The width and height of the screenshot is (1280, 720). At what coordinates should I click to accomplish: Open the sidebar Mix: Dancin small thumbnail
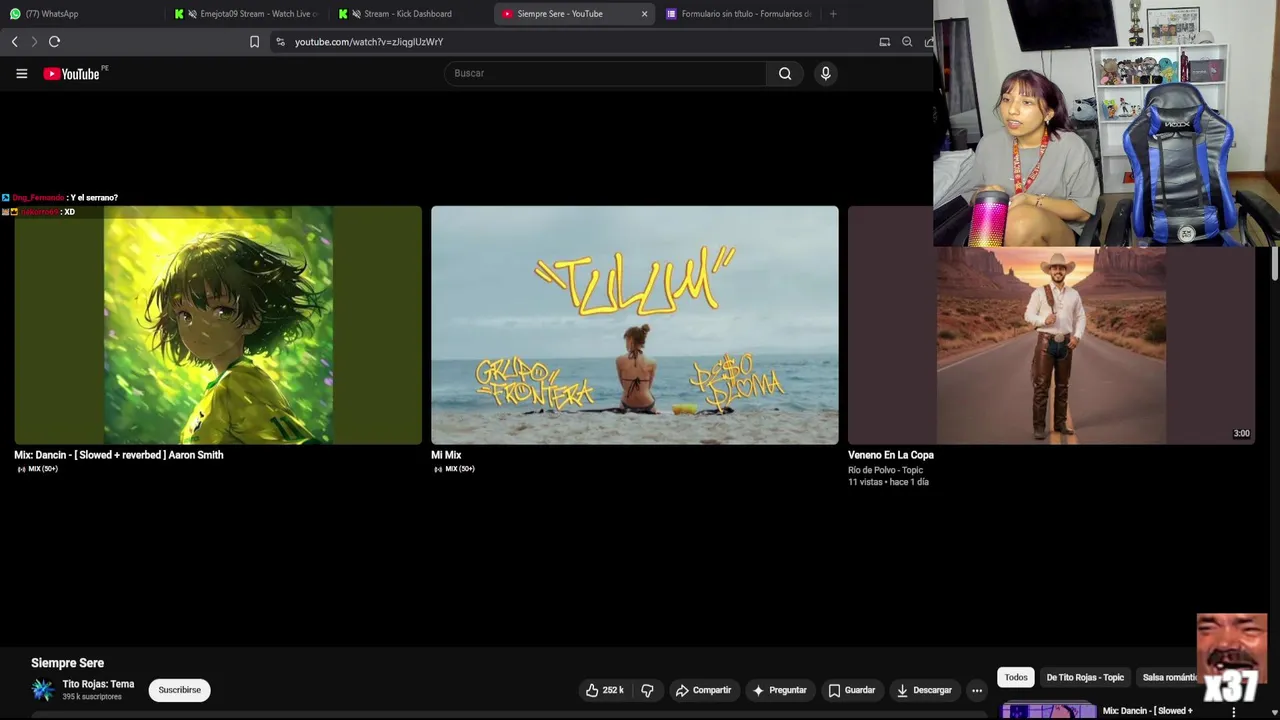click(1049, 712)
